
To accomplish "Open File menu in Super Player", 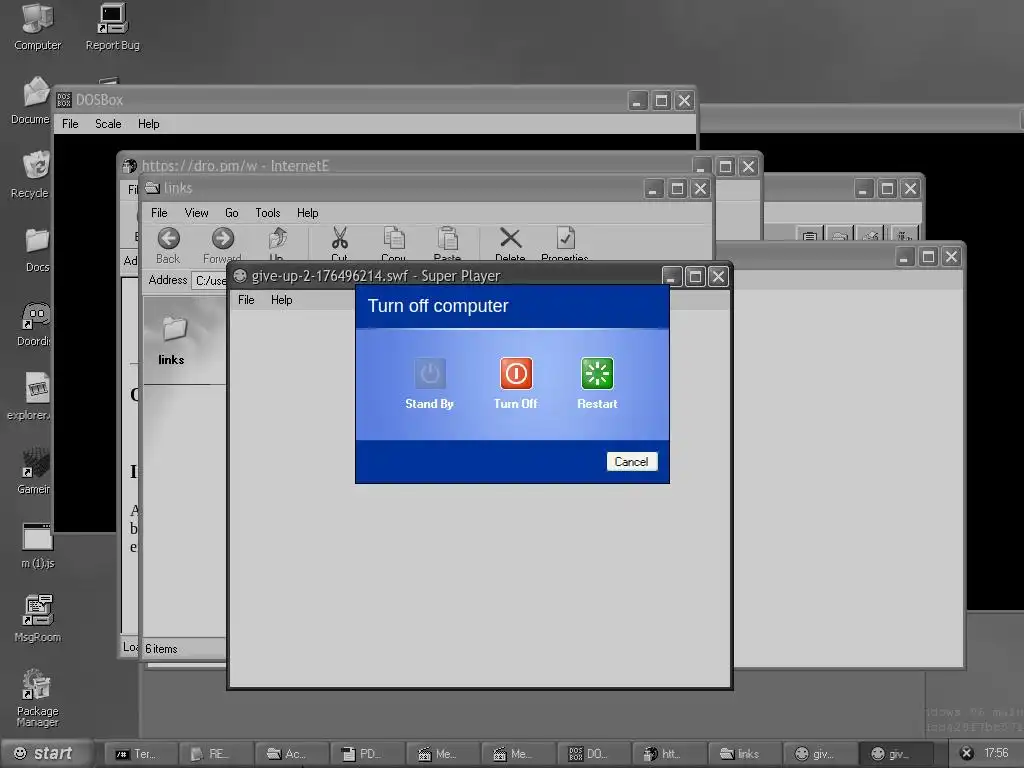I will pyautogui.click(x=246, y=300).
